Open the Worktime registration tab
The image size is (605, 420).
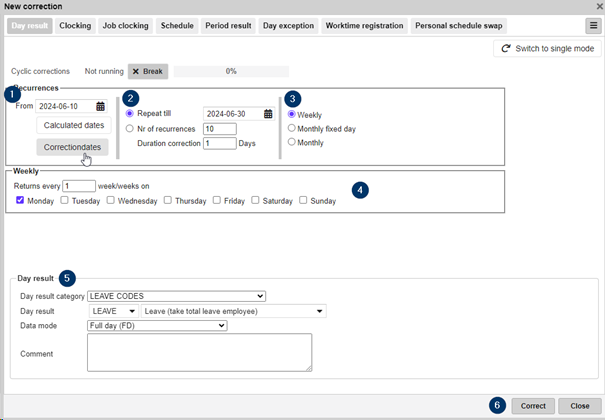[x=364, y=26]
